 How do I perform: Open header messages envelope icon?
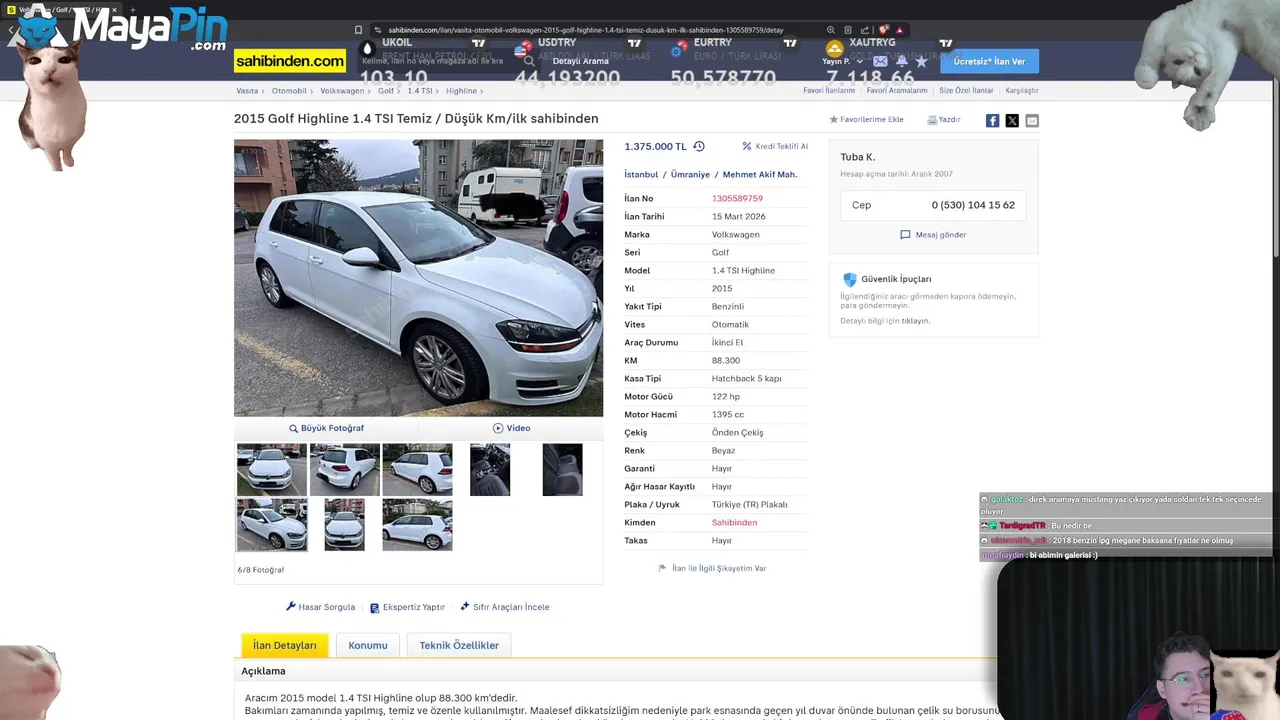(880, 62)
